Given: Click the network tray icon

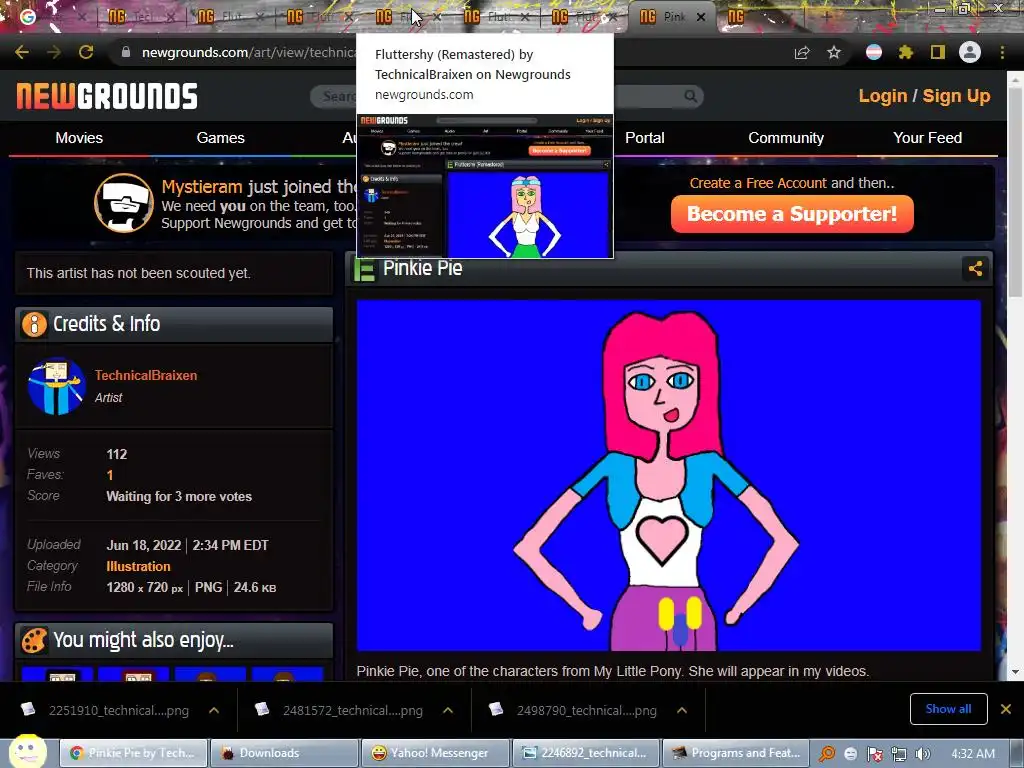Looking at the screenshot, I should 899,754.
